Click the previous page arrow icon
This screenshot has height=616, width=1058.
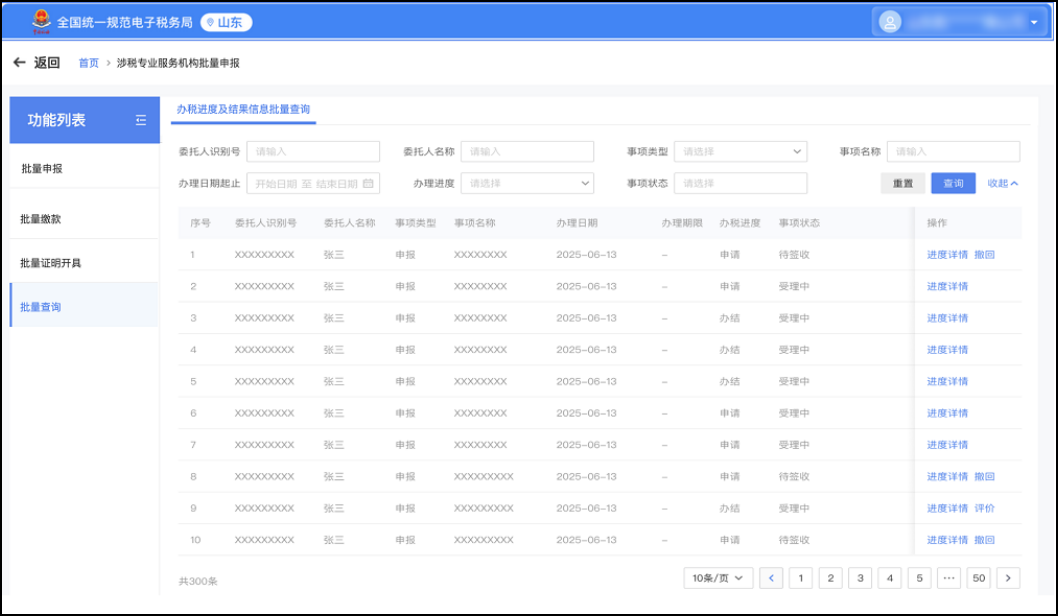pos(771,578)
